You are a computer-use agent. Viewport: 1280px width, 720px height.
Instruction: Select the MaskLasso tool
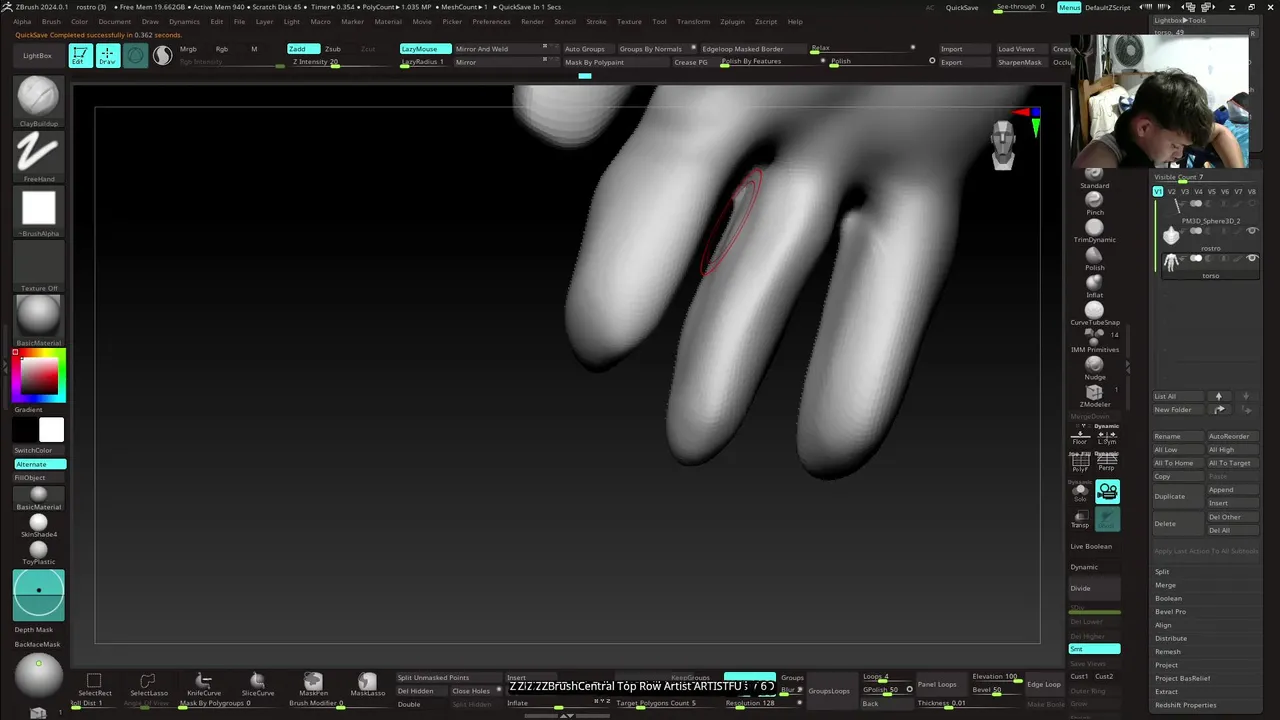[x=367, y=684]
